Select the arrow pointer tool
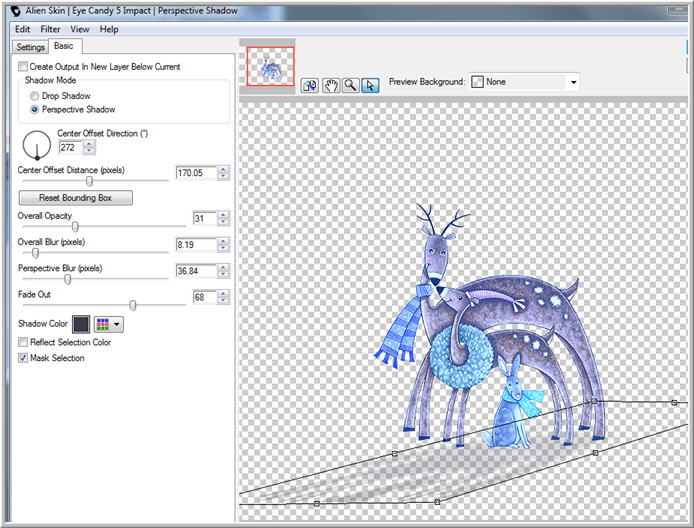This screenshot has width=694, height=528. pos(370,85)
